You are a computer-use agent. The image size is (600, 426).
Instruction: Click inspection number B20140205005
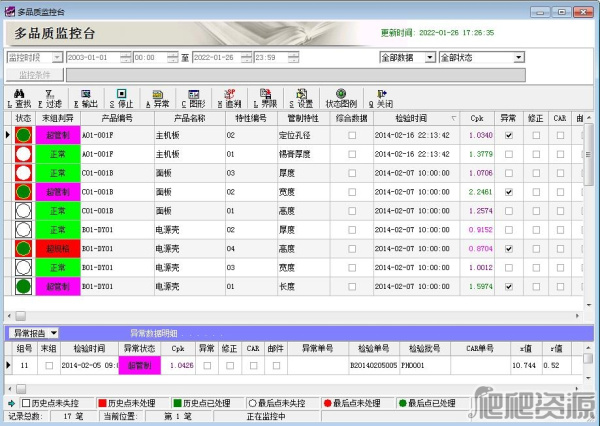(373, 366)
